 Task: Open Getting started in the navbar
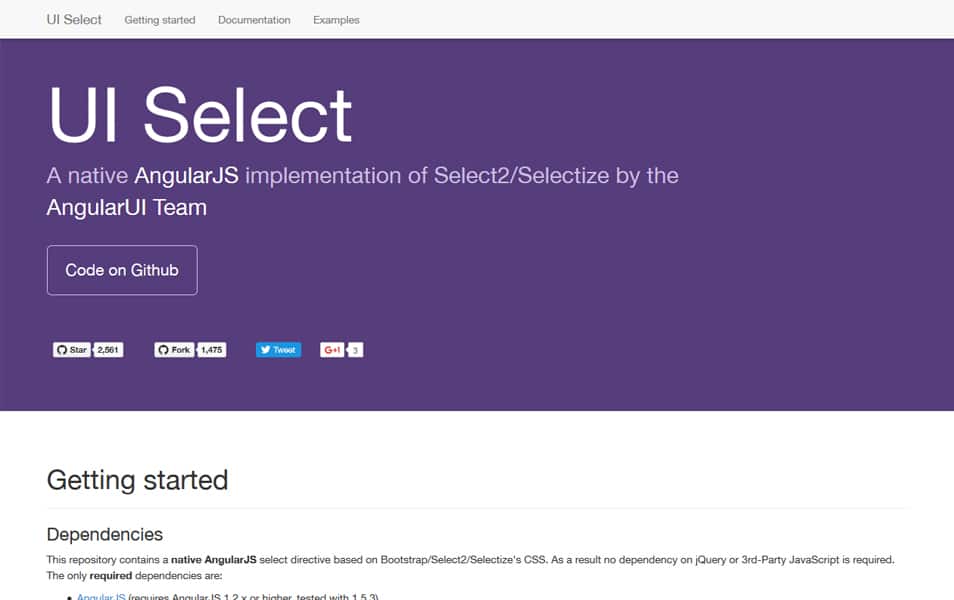coord(160,20)
